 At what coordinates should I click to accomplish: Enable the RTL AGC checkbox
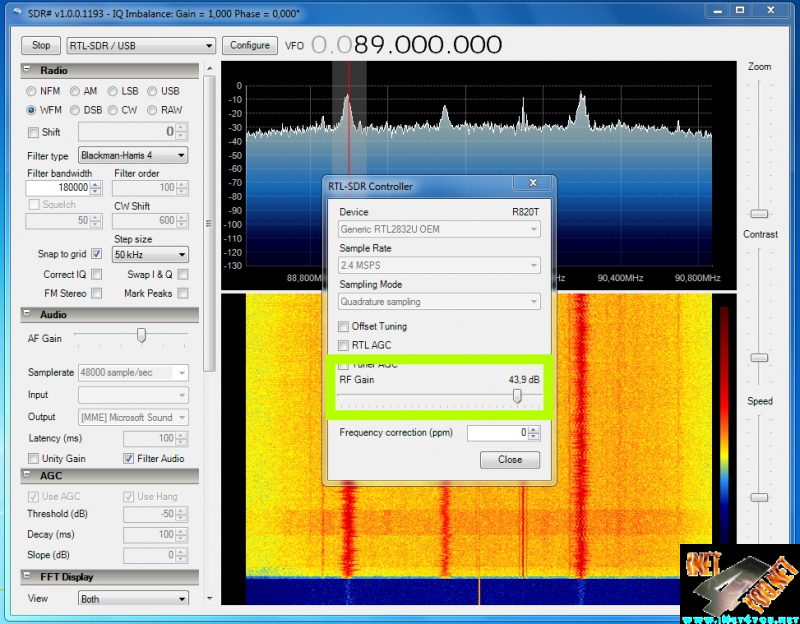(x=344, y=345)
